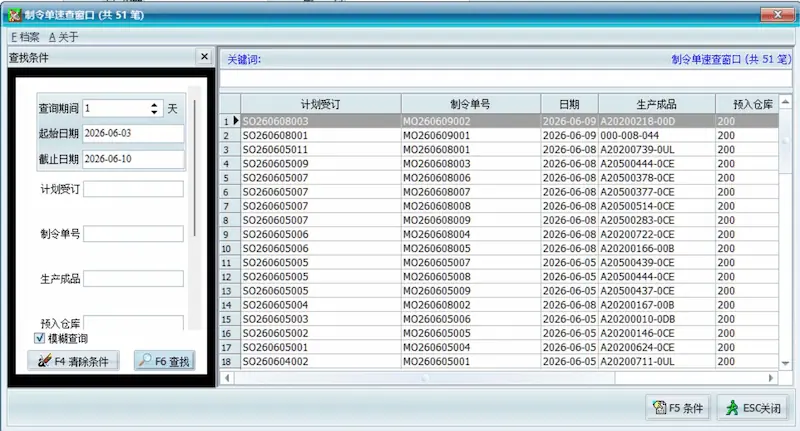The width and height of the screenshot is (800, 431).
Task: Click the application icon in the title bar
Action: (x=14, y=15)
